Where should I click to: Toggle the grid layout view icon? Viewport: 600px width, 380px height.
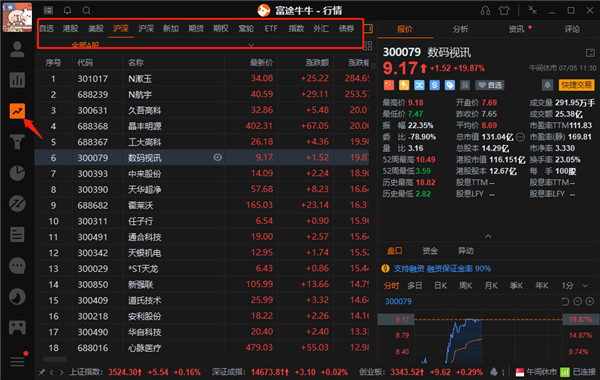pyautogui.click(x=368, y=46)
